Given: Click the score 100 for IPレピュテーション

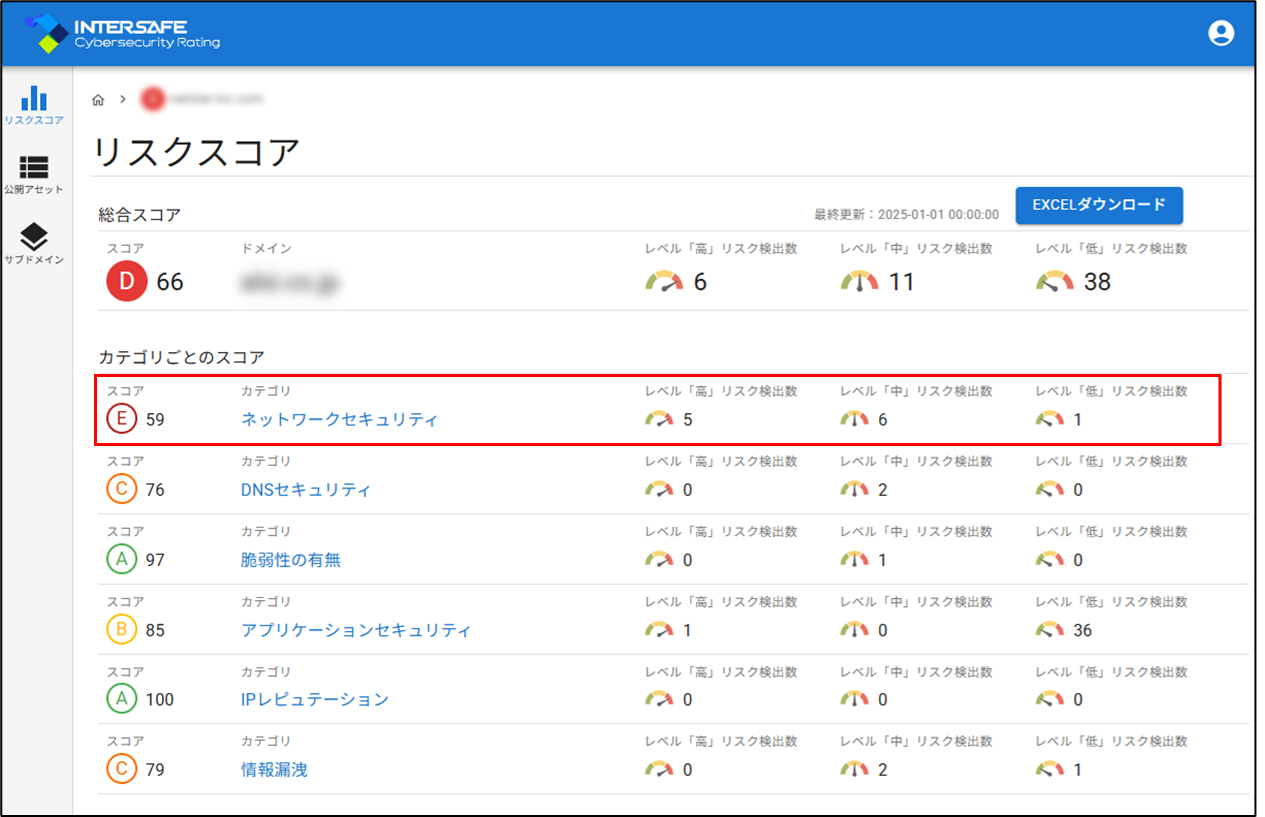Looking at the screenshot, I should (159, 699).
